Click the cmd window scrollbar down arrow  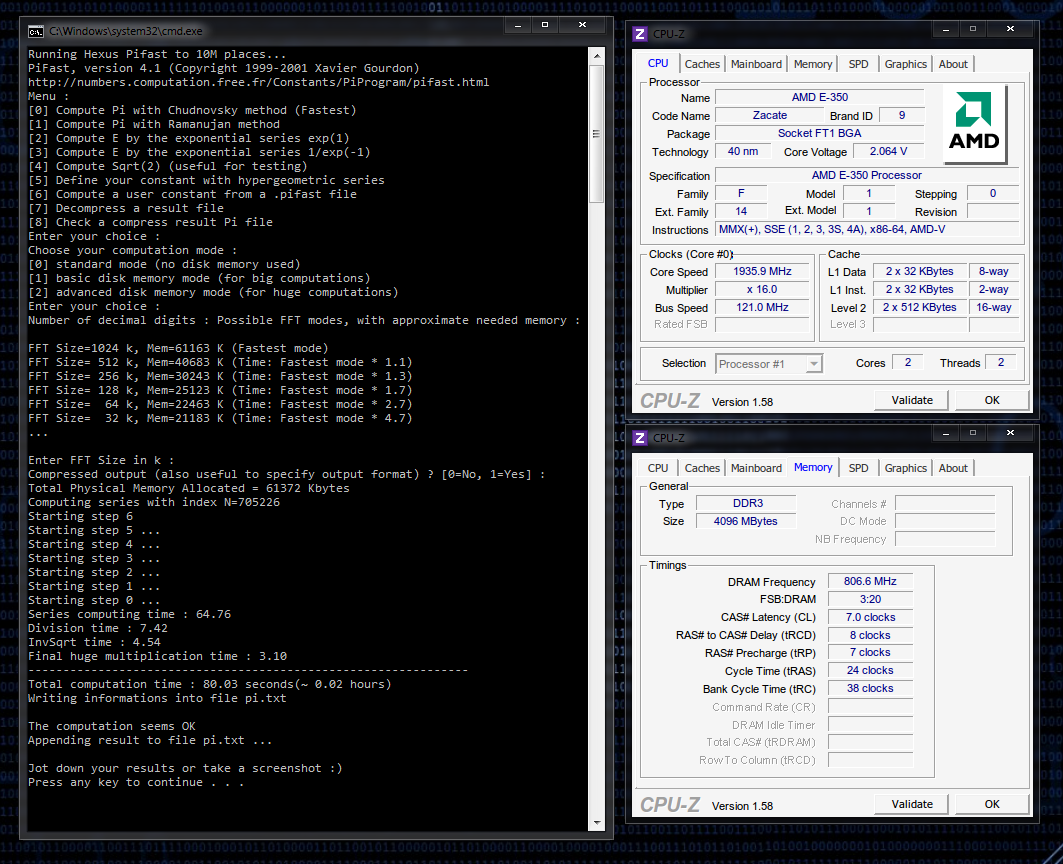tap(597, 823)
